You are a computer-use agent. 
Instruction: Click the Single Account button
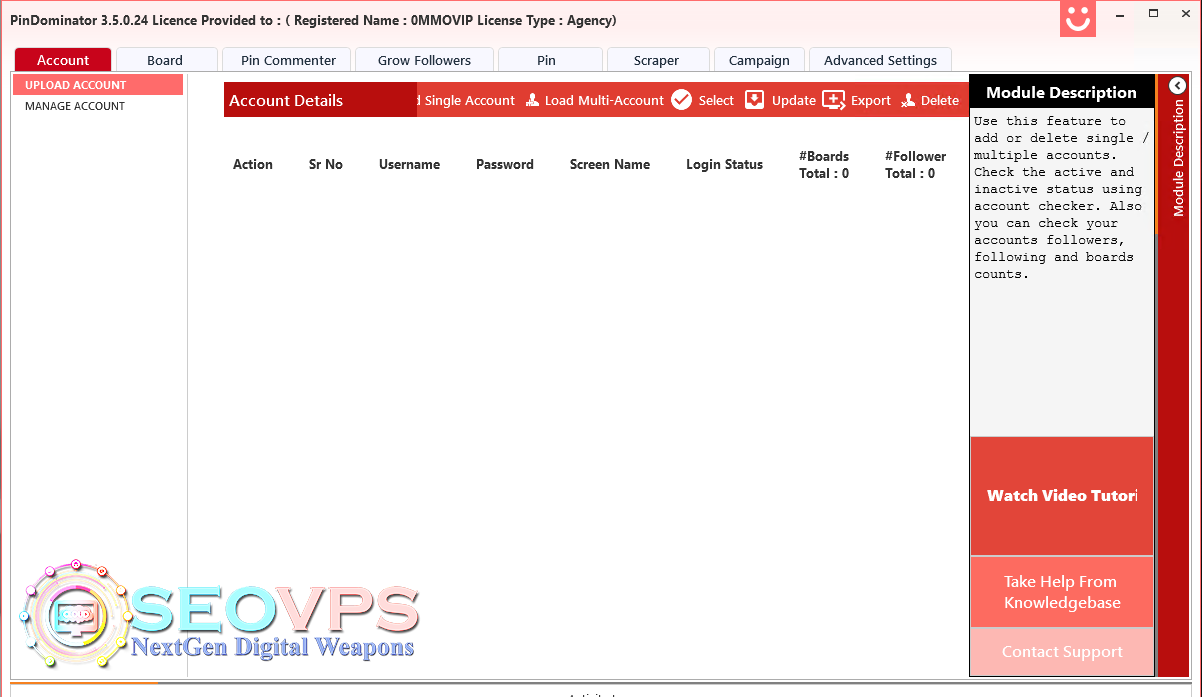coord(467,100)
